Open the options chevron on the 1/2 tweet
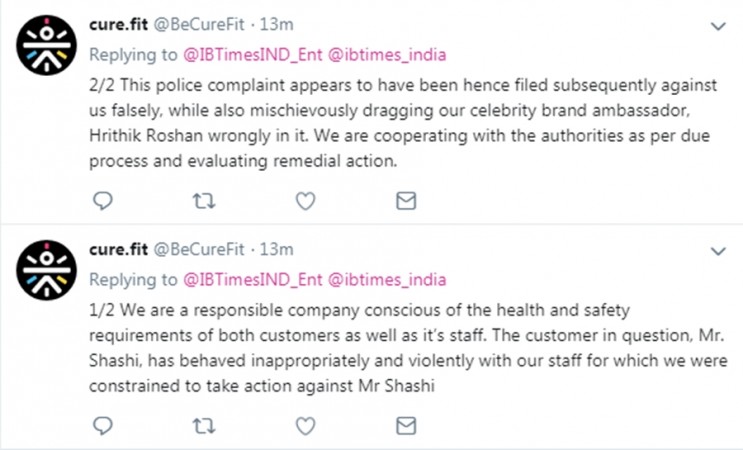The image size is (743, 450). 718,251
